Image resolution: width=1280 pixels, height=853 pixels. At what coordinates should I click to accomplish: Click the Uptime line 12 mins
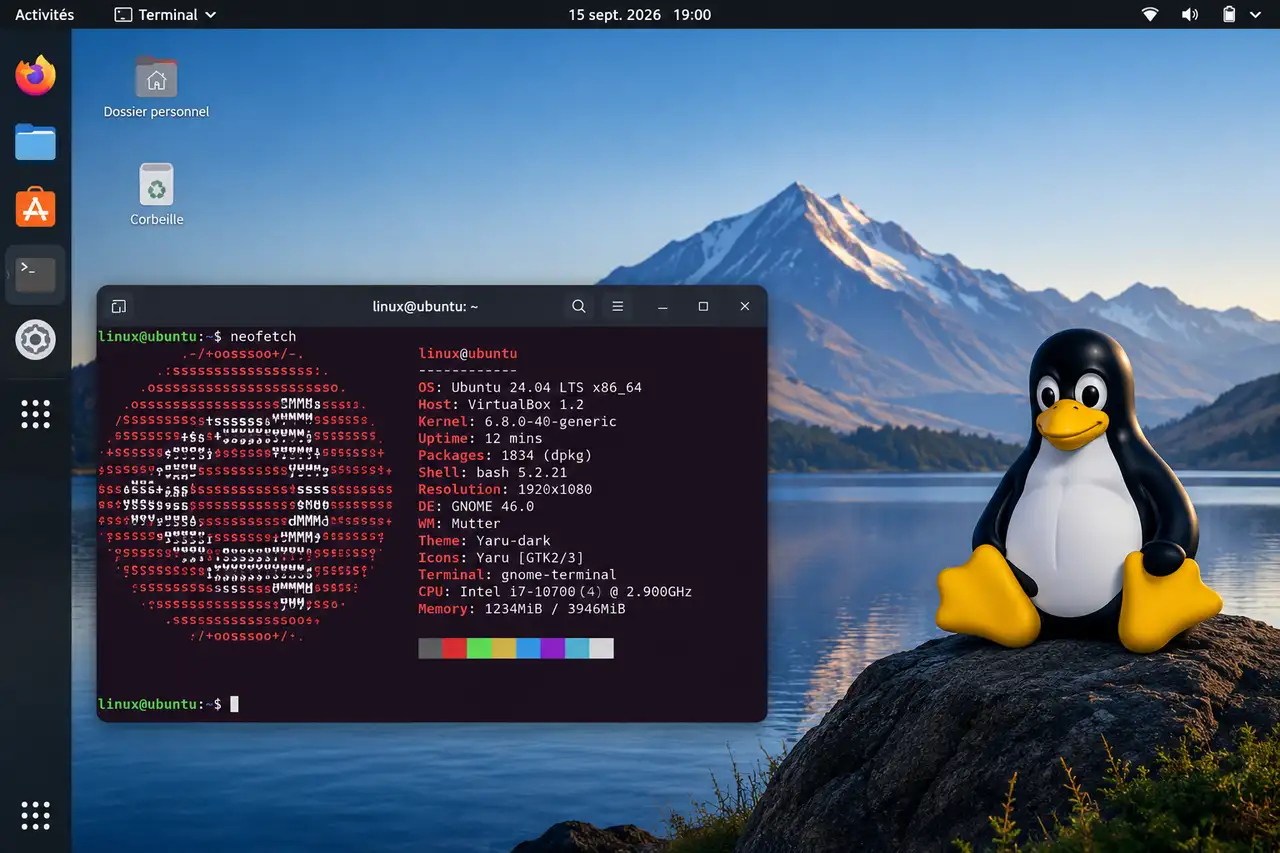(480, 438)
